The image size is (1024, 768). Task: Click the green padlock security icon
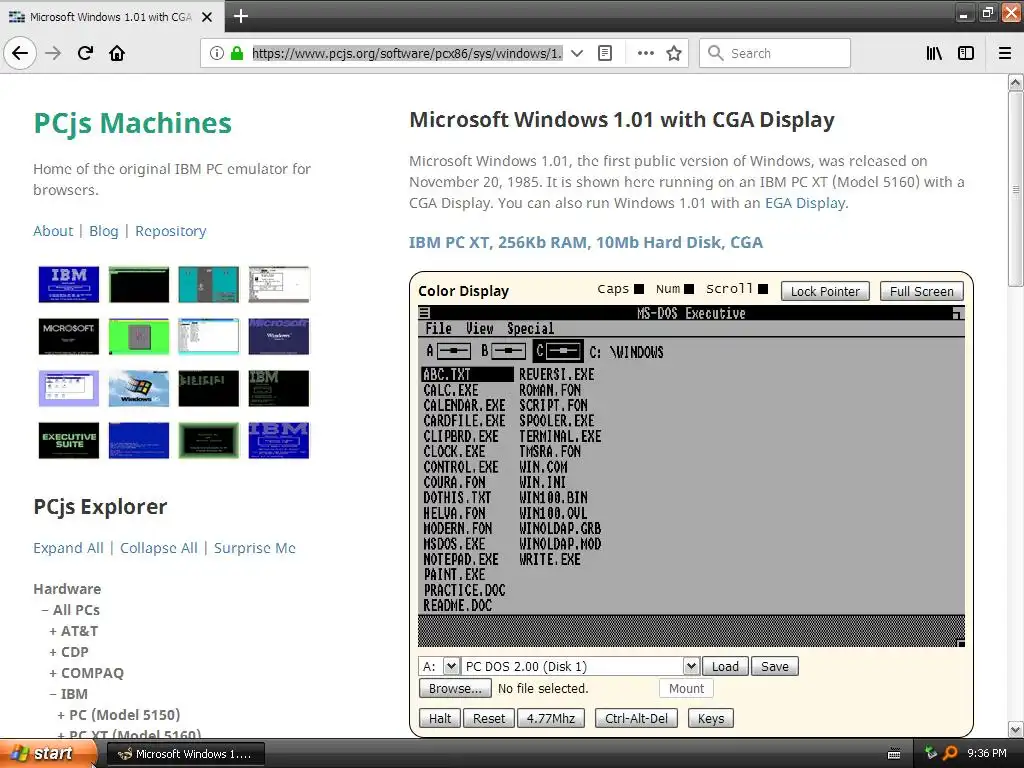tap(237, 53)
